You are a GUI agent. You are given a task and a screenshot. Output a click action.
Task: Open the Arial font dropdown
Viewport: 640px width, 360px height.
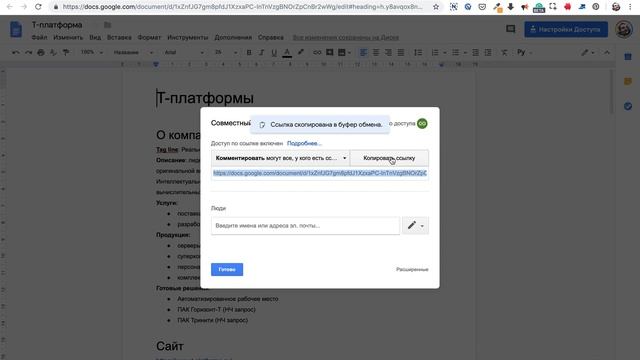coord(184,52)
